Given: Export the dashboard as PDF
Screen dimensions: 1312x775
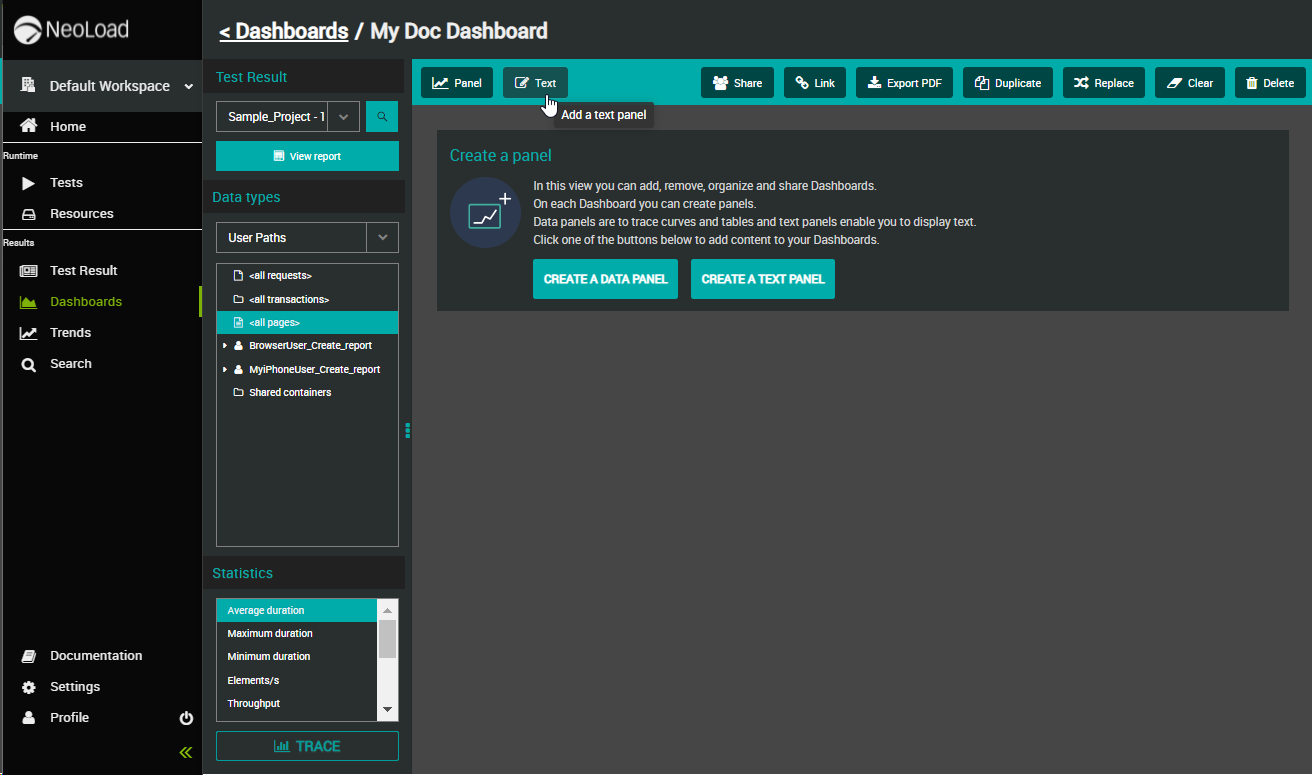Looking at the screenshot, I should 904,83.
